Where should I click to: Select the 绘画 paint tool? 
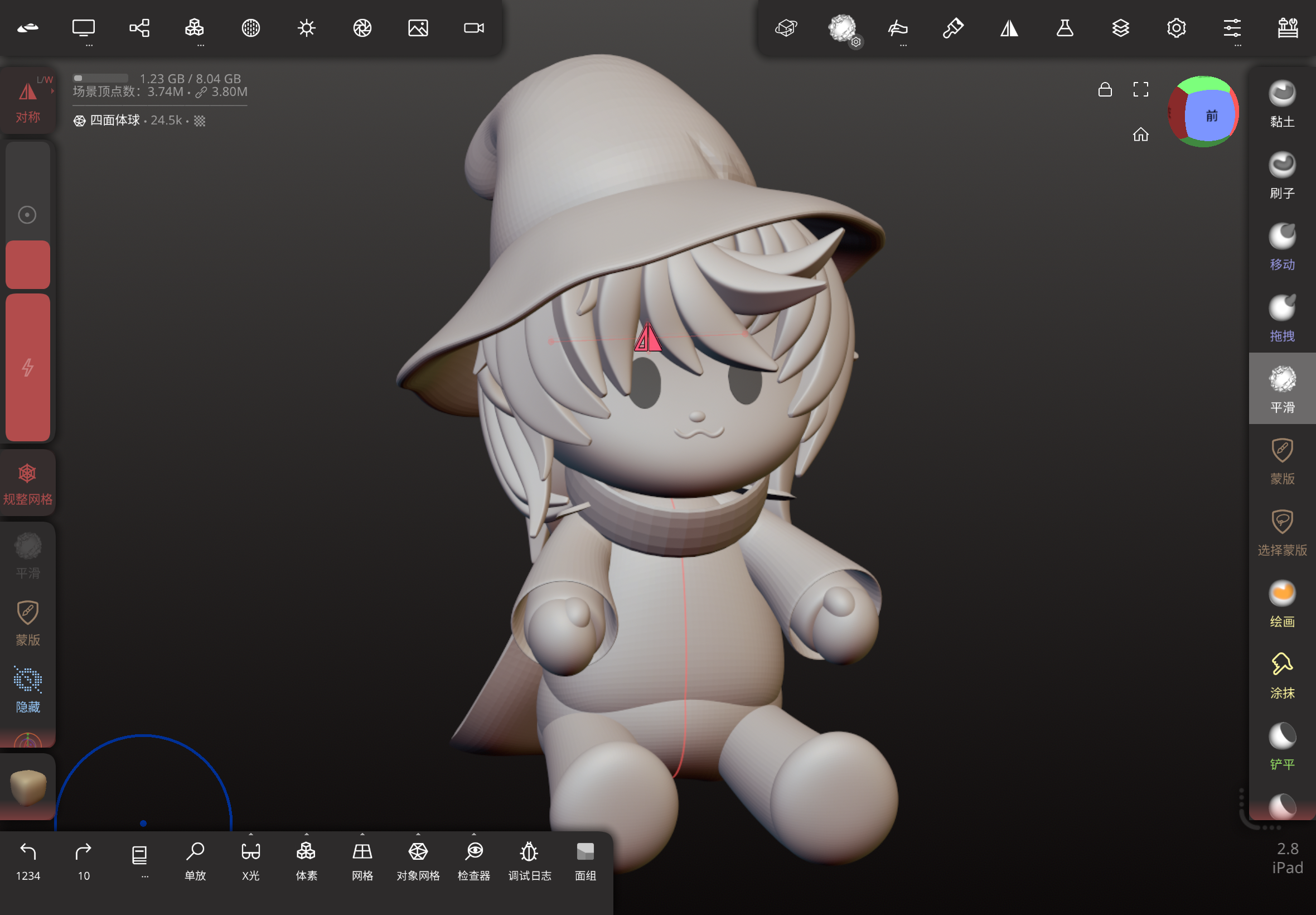(1282, 604)
